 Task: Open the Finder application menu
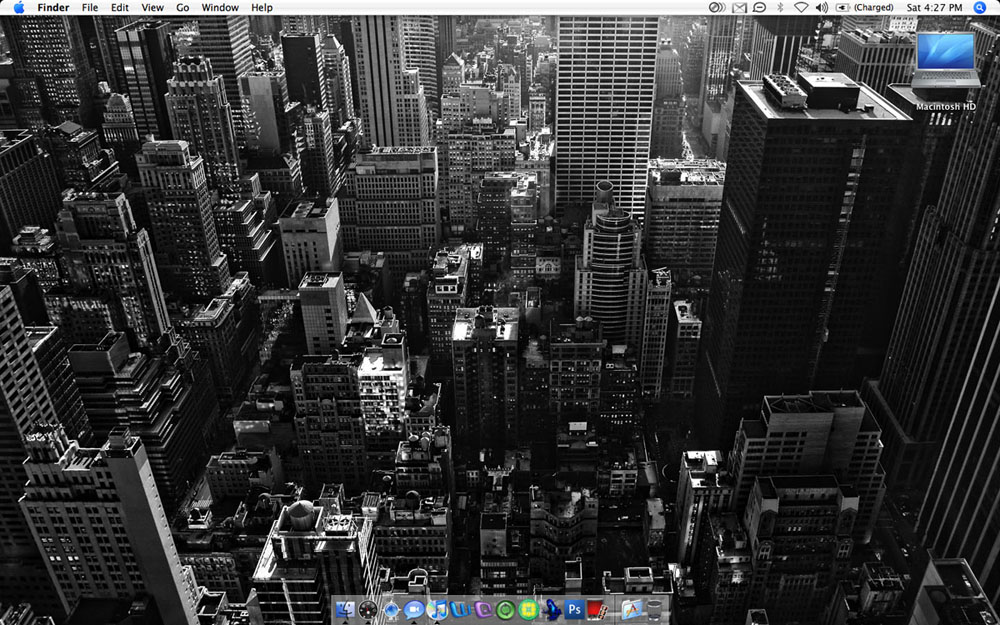[x=54, y=8]
